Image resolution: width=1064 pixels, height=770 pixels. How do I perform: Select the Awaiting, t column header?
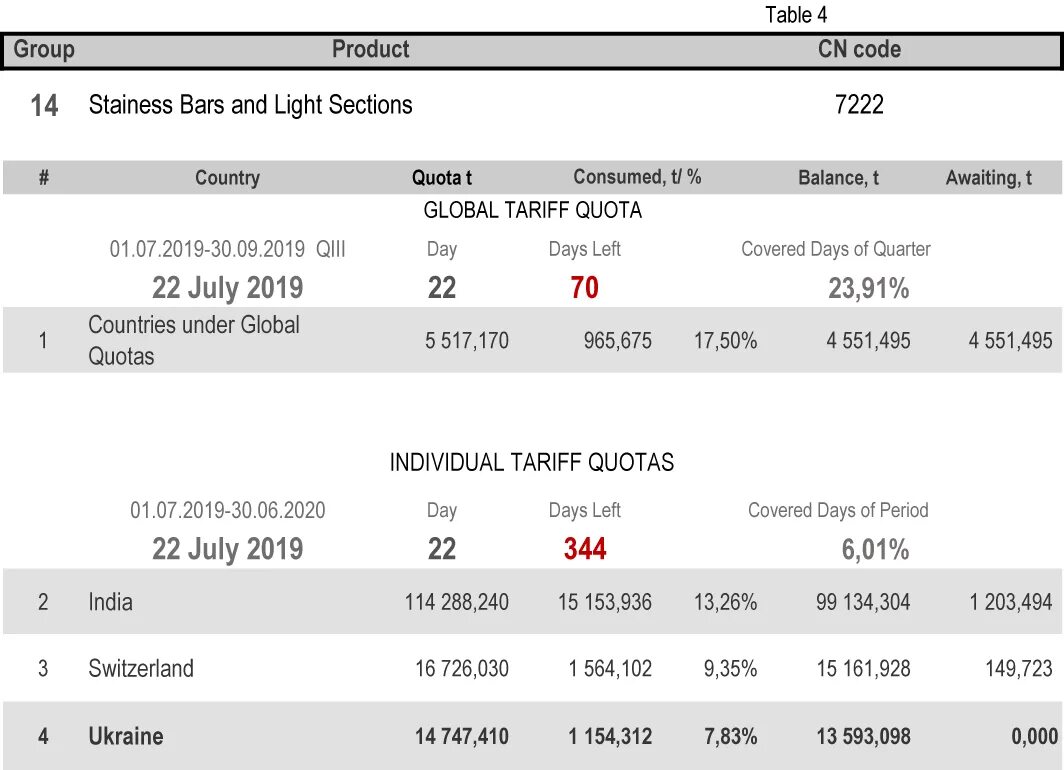pyautogui.click(x=989, y=178)
